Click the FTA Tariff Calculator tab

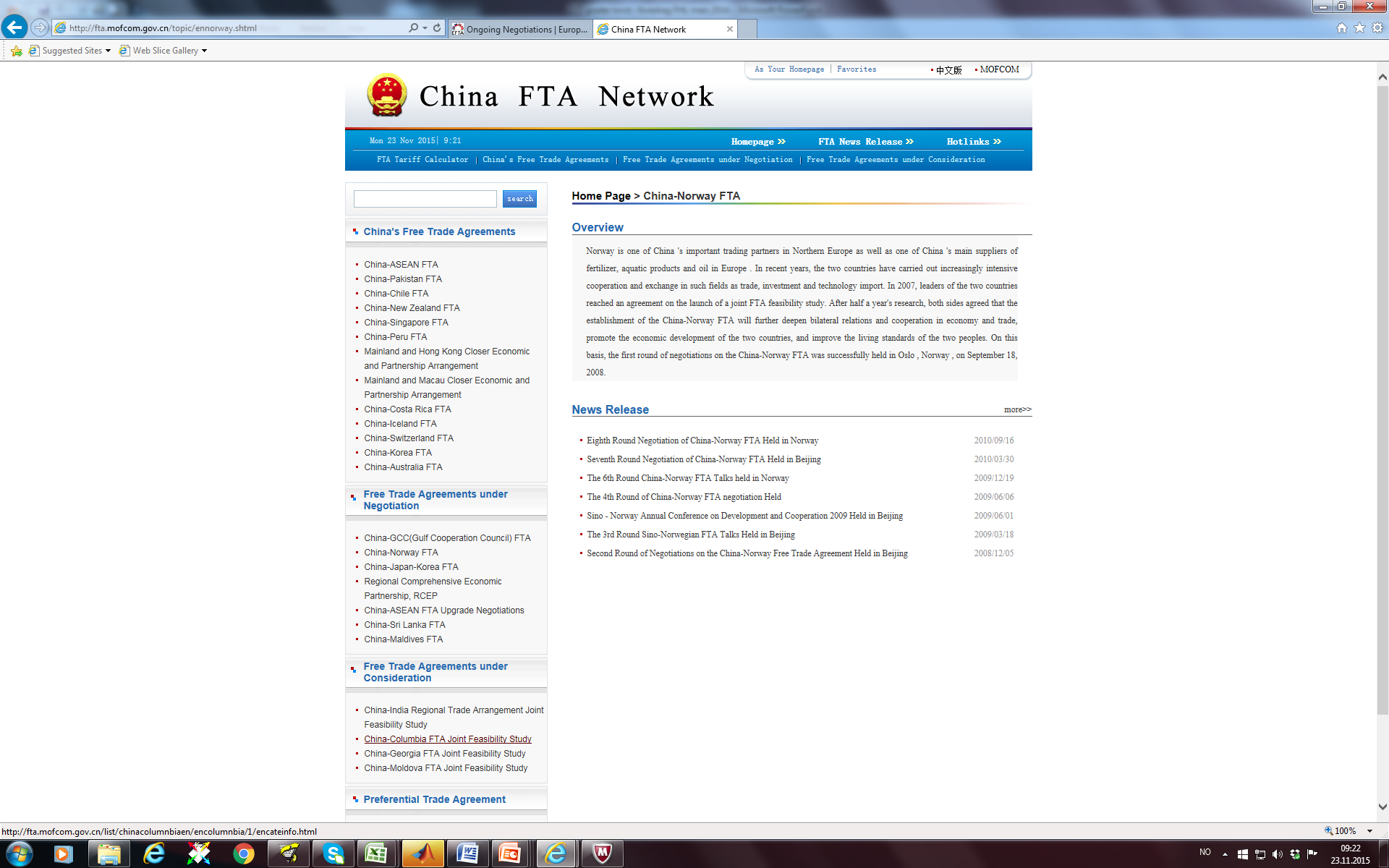point(422,160)
